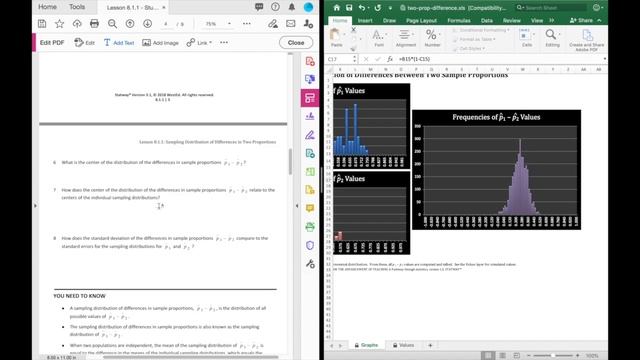
Task: Print the PDF with the printer icon
Action: pos(94,24)
